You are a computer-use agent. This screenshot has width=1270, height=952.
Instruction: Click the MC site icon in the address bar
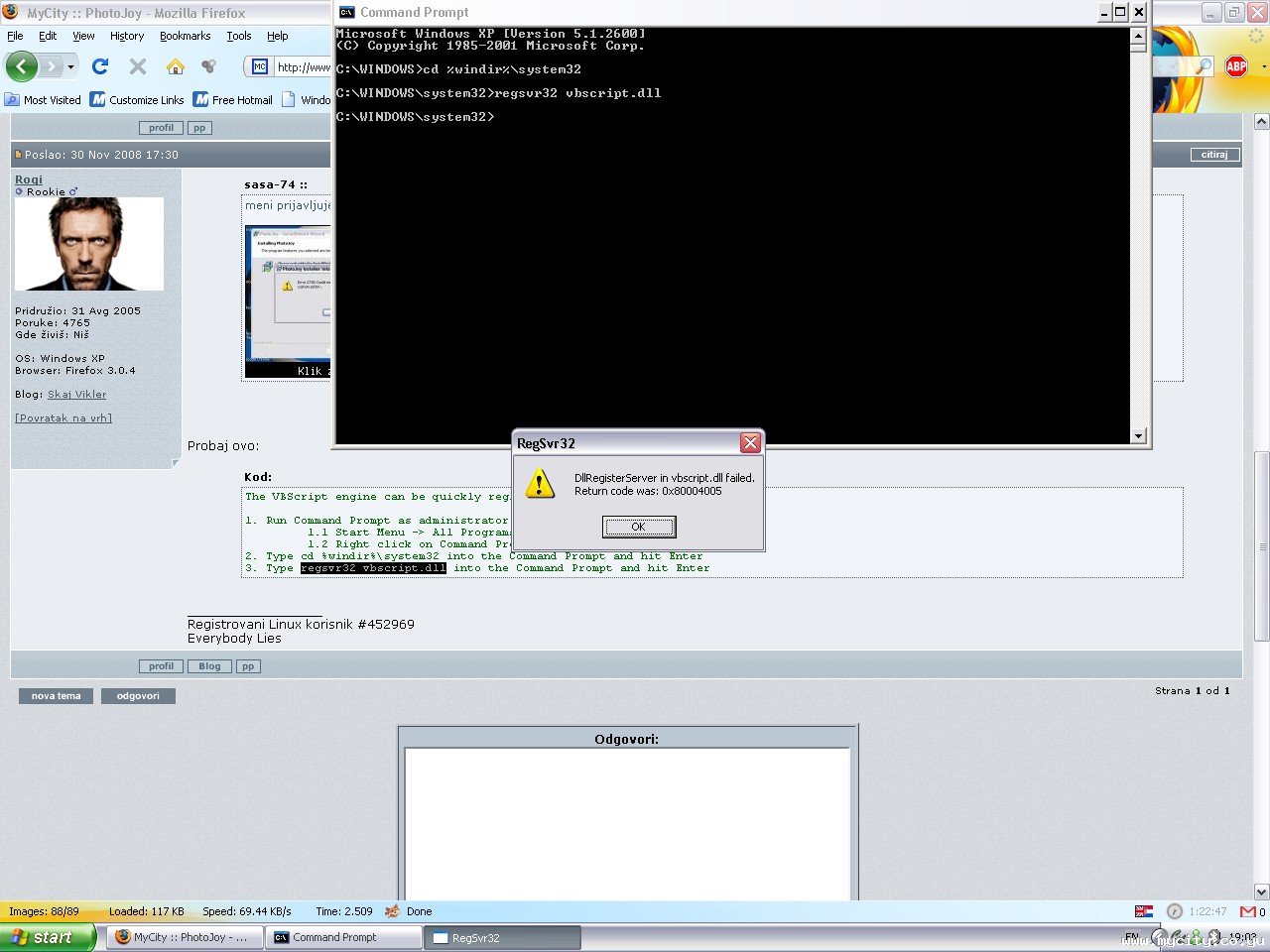pos(260,66)
